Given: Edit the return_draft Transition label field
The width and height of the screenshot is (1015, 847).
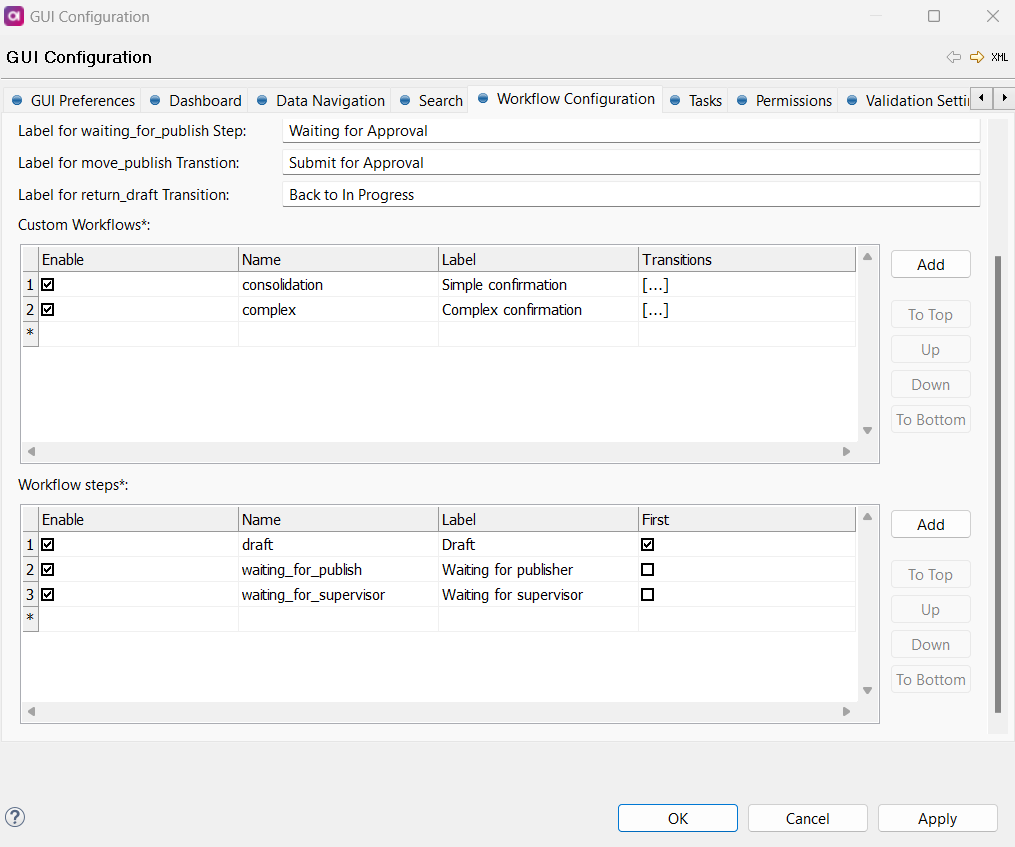Looking at the screenshot, I should pyautogui.click(x=630, y=195).
